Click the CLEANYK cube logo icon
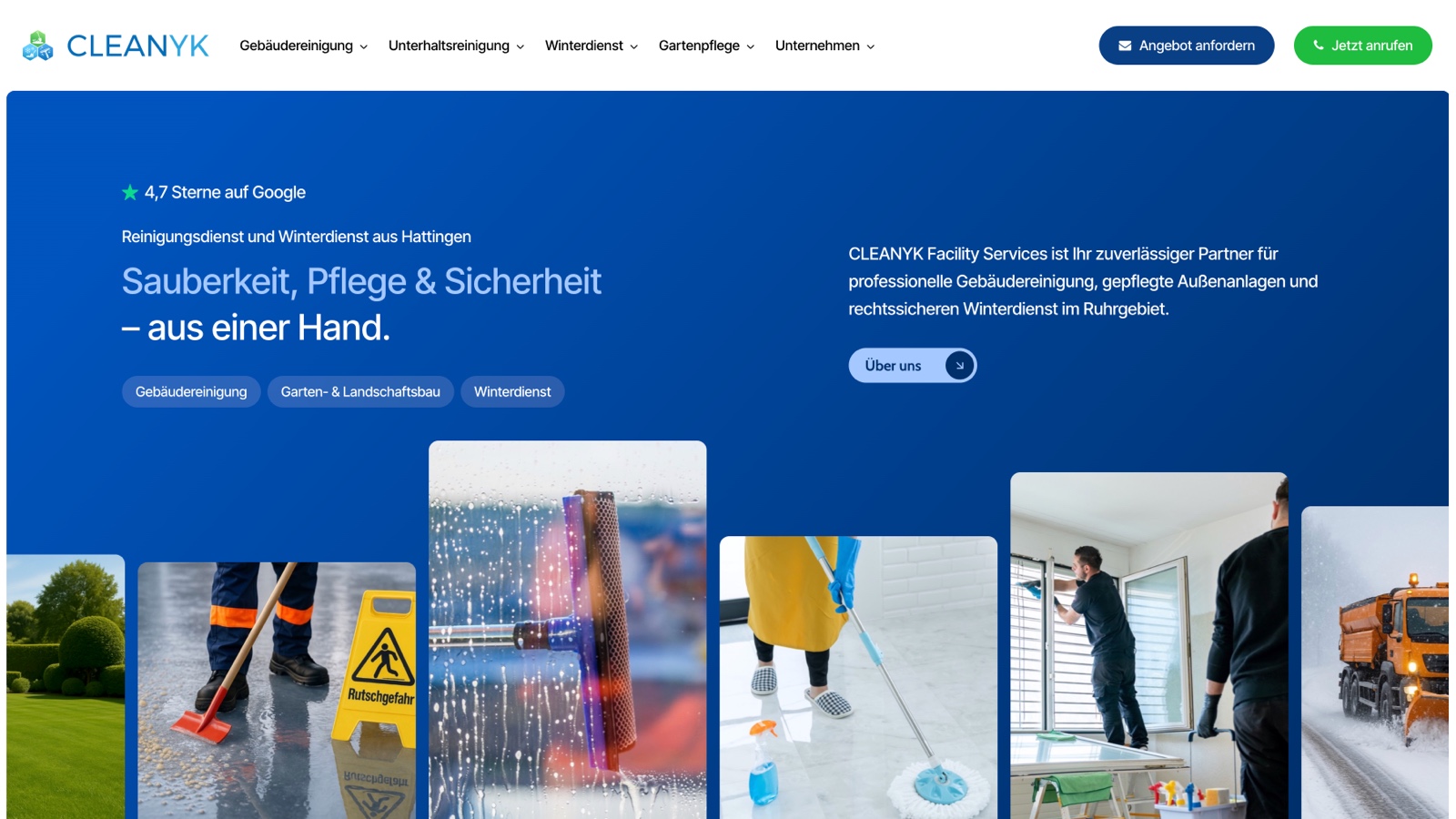 click(37, 45)
